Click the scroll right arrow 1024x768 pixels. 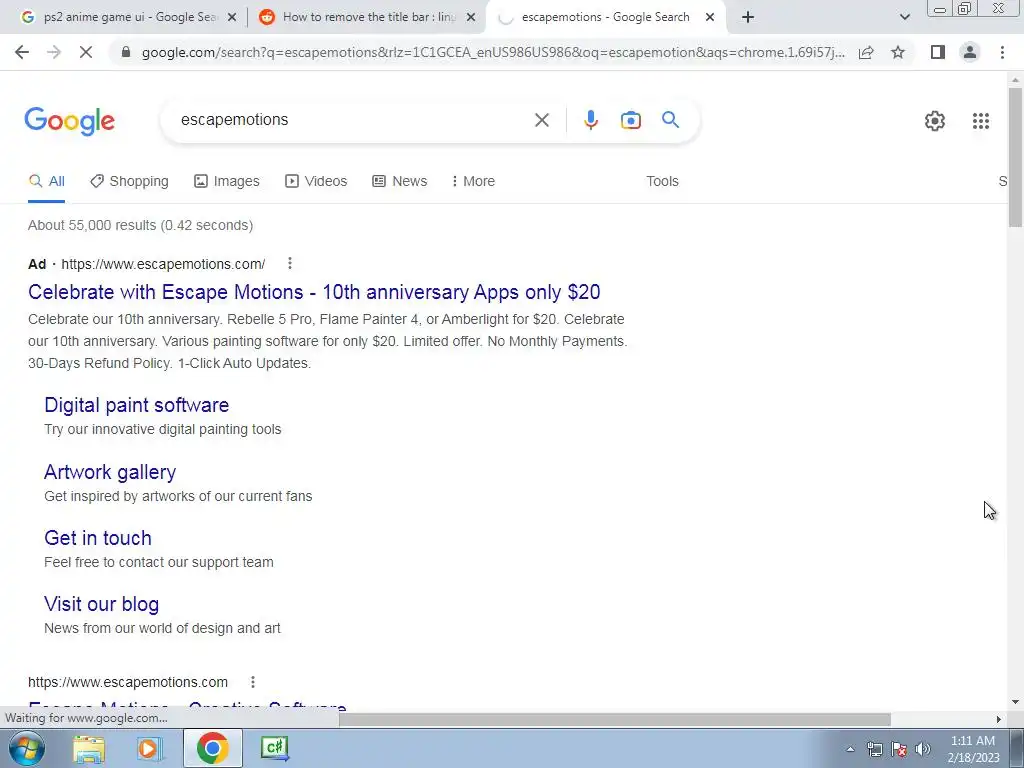[999, 719]
